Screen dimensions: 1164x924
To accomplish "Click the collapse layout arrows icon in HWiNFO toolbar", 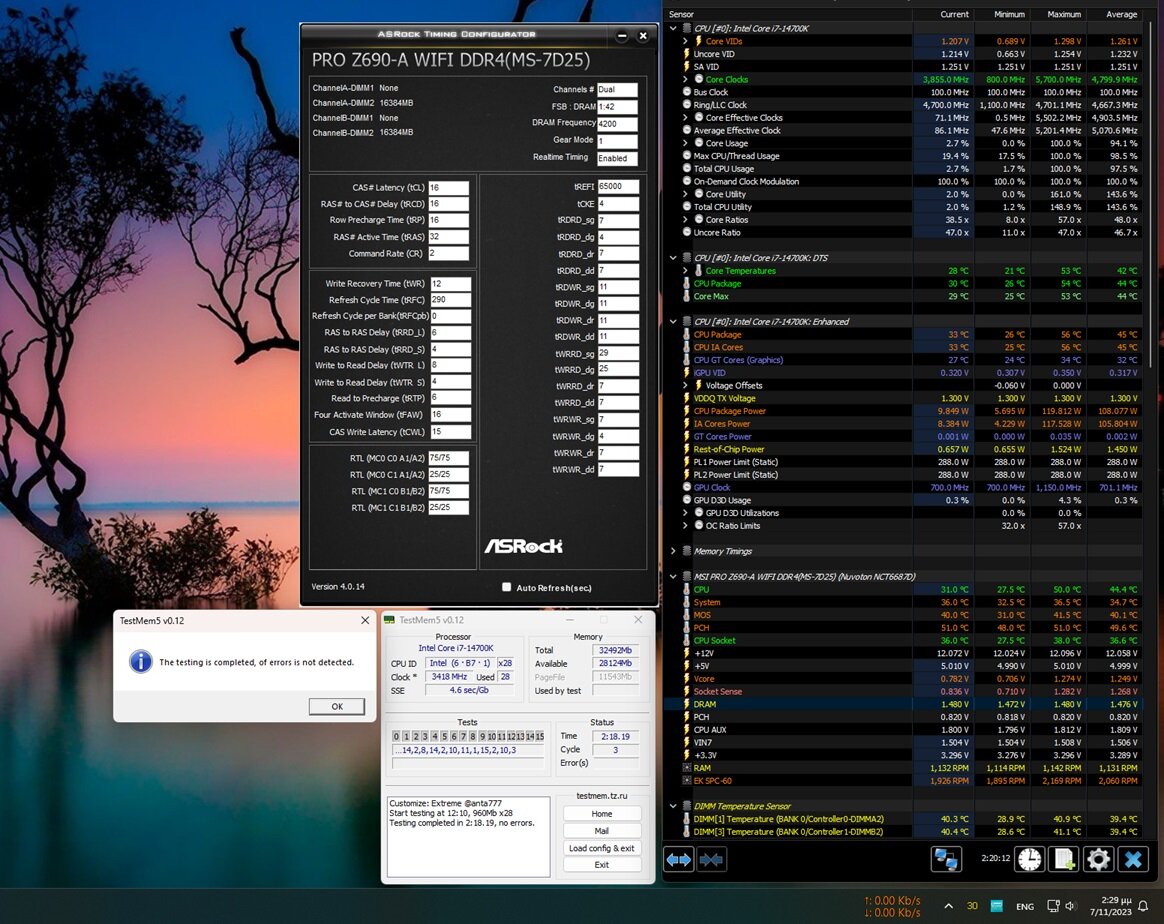I will tap(710, 859).
